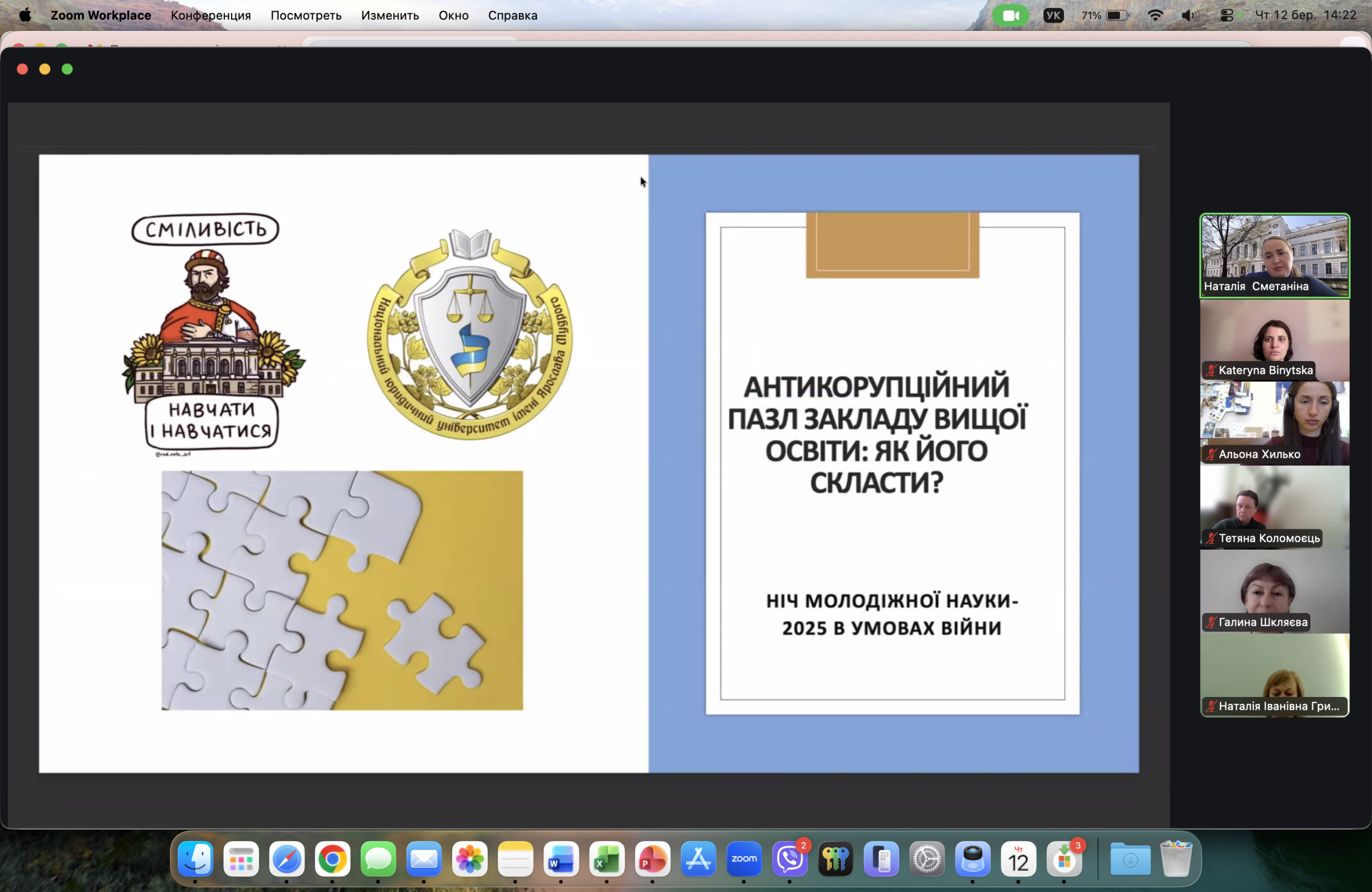Viewport: 1372px width, 892px height.
Task: Open the УК input source menu
Action: [1053, 16]
